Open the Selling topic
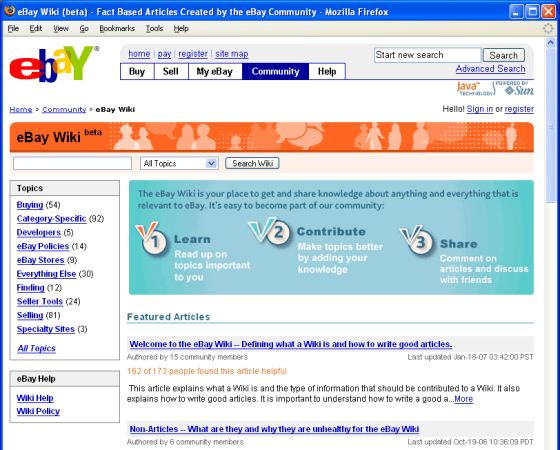 (30, 315)
